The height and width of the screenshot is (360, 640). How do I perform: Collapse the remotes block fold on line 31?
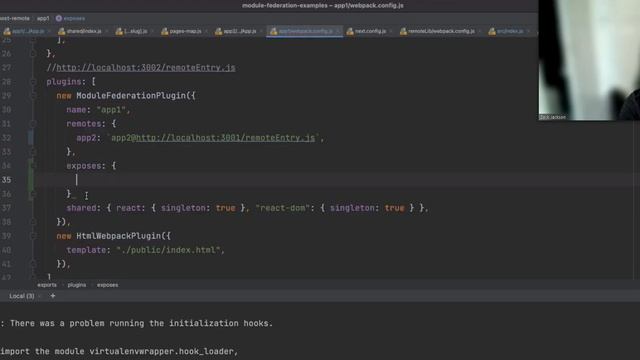(x=33, y=124)
